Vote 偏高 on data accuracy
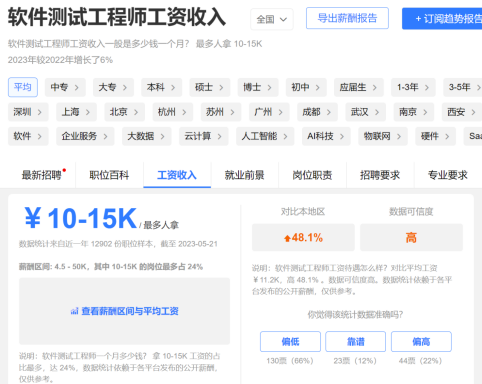482x384 pixels. [421, 341]
